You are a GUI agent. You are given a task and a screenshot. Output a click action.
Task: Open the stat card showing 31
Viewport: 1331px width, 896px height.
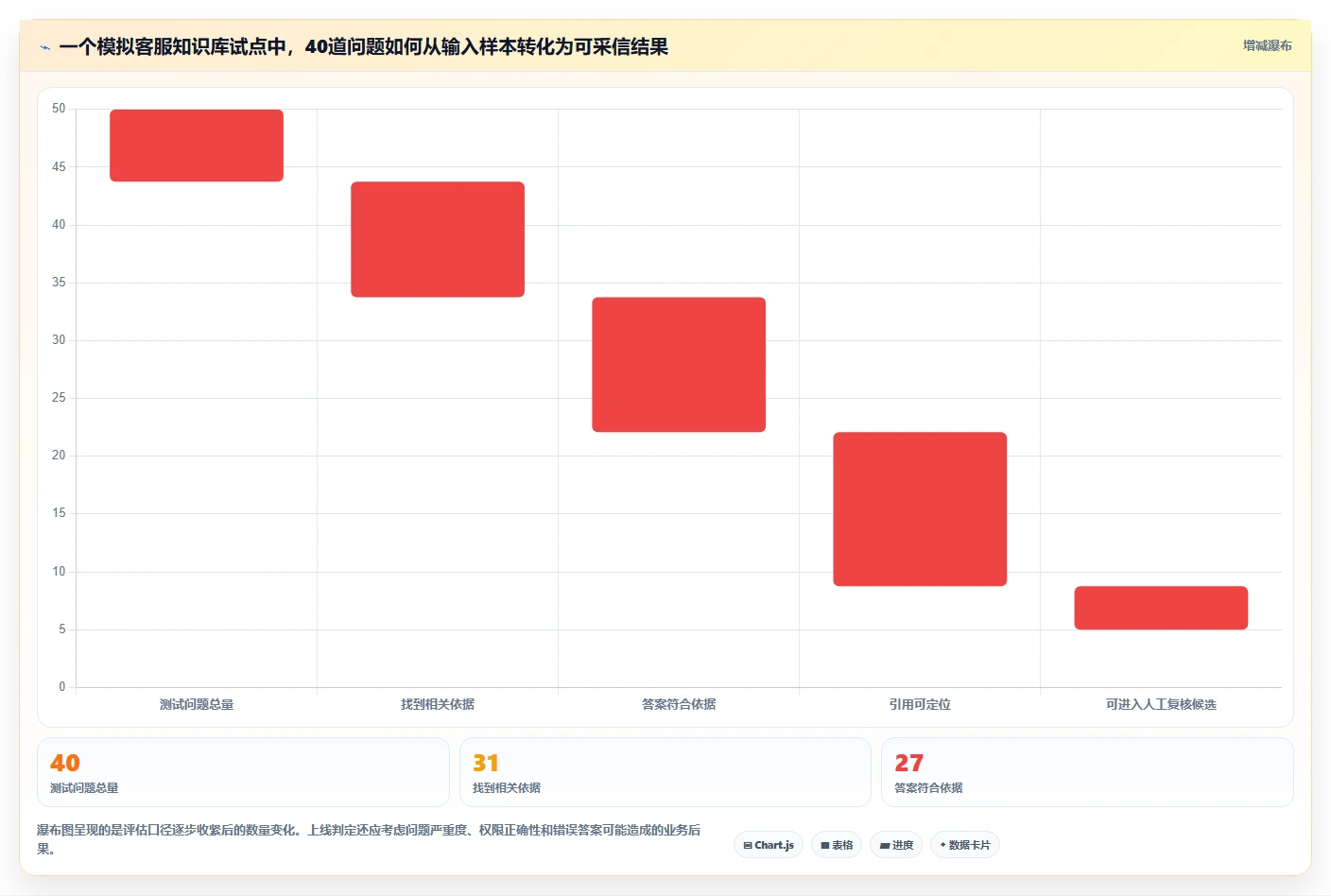tap(665, 772)
